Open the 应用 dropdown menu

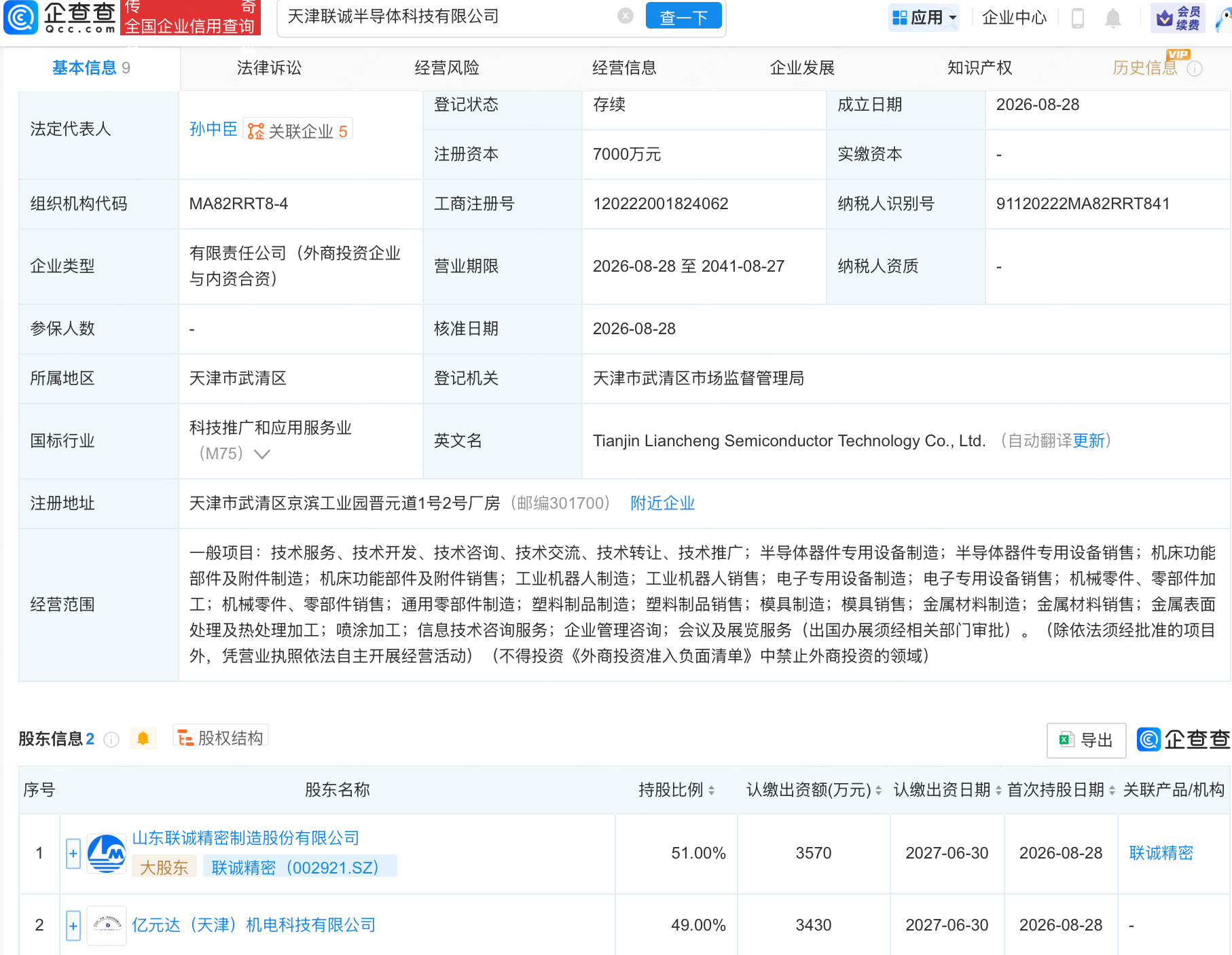point(924,18)
